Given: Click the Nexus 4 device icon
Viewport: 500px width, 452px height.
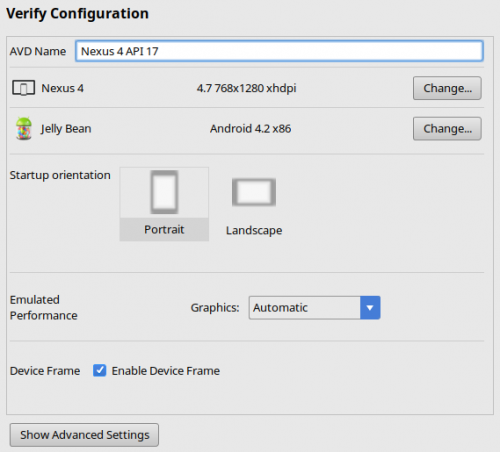Looking at the screenshot, I should 23,88.
